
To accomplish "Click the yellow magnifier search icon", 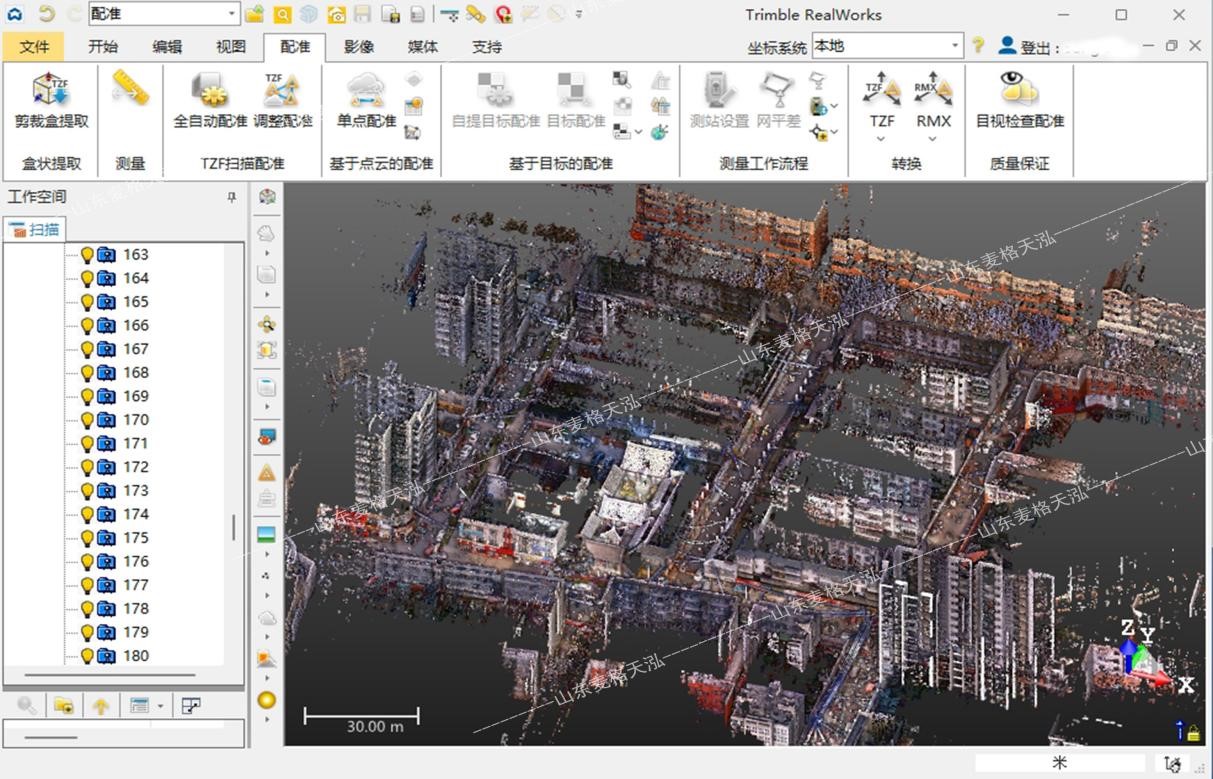I will pos(282,14).
